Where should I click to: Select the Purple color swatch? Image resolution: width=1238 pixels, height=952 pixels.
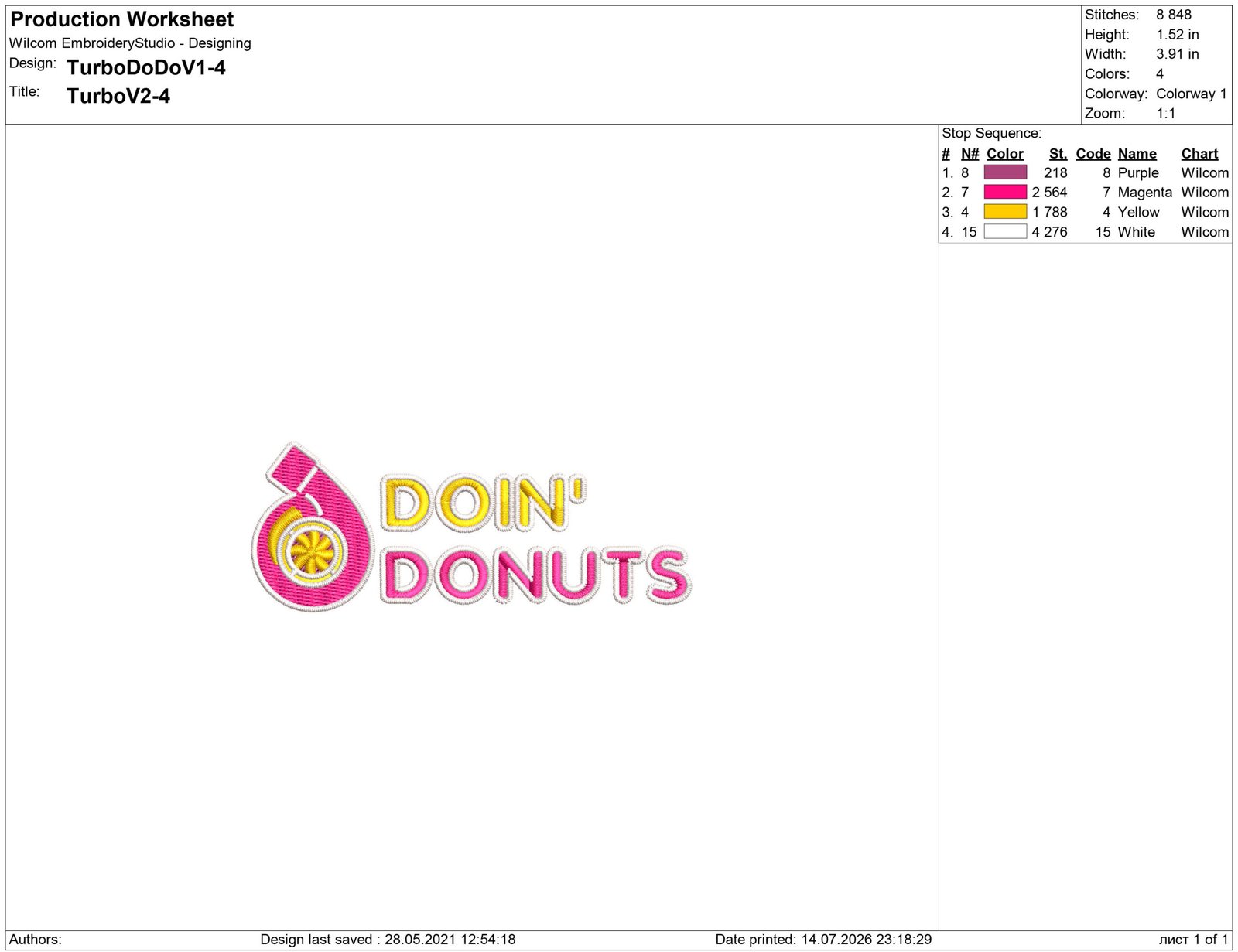[x=1005, y=172]
